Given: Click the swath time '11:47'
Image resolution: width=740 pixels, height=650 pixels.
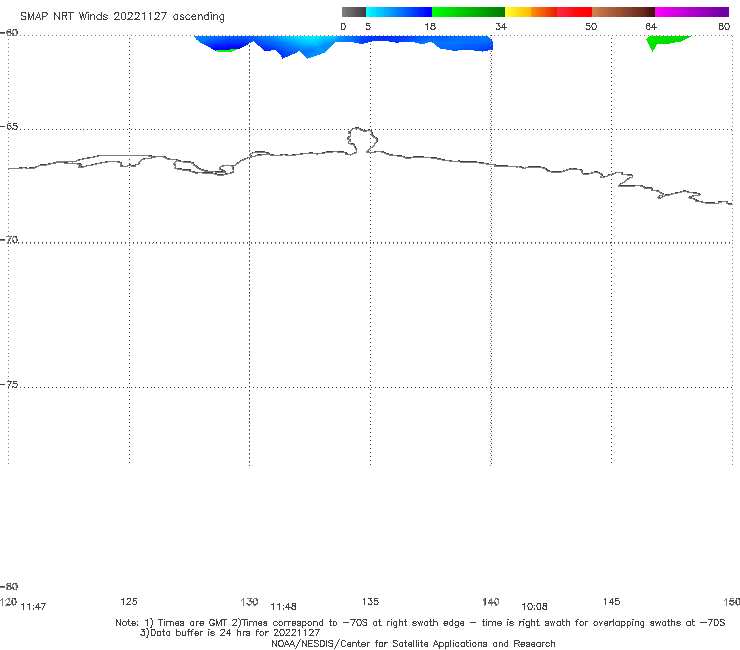Looking at the screenshot, I should [33, 607].
